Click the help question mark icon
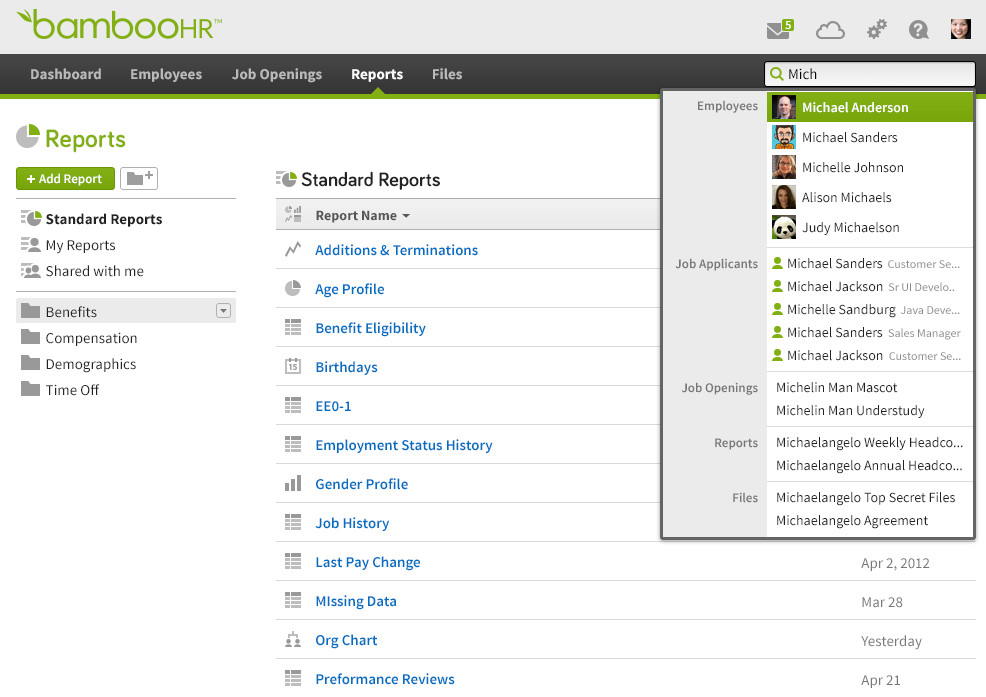Screen dimensions: 986x697 click(918, 30)
